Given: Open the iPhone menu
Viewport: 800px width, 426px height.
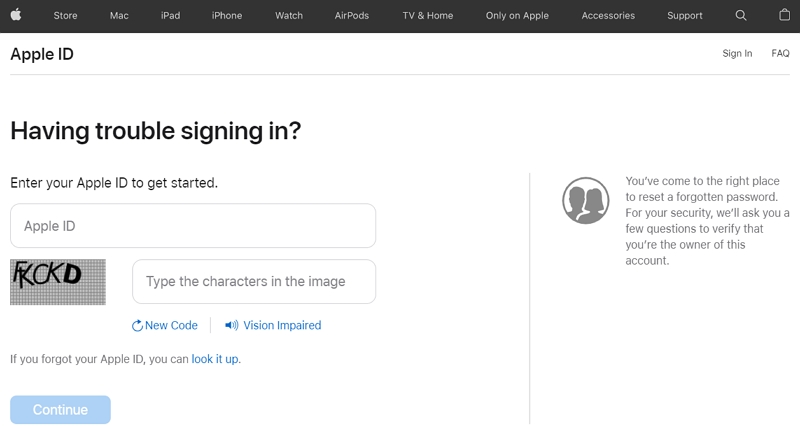Looking at the screenshot, I should tap(227, 15).
